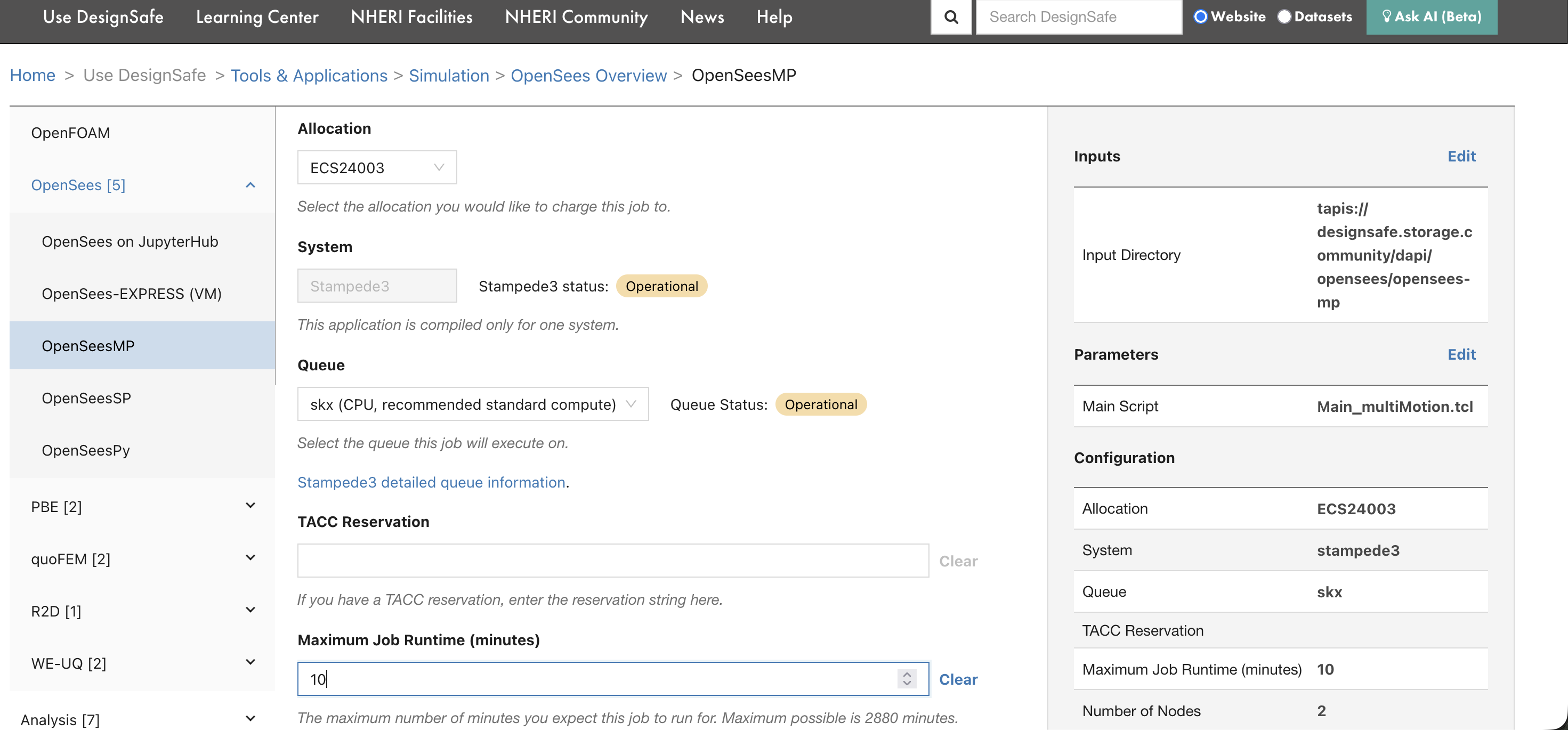Clear the TACC Reservation field

pos(958,561)
